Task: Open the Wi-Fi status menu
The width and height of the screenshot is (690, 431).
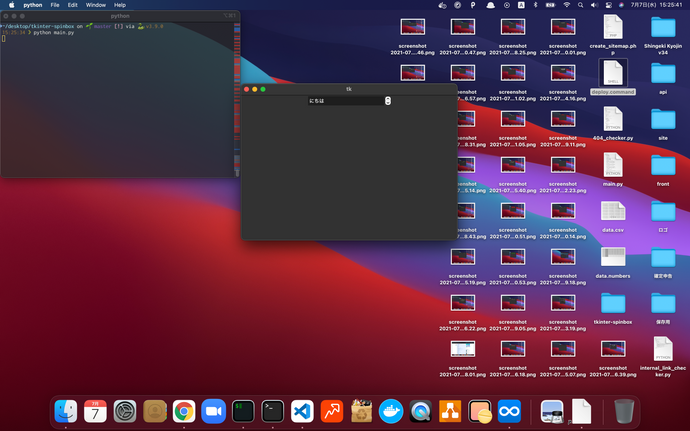Action: [x=567, y=5]
